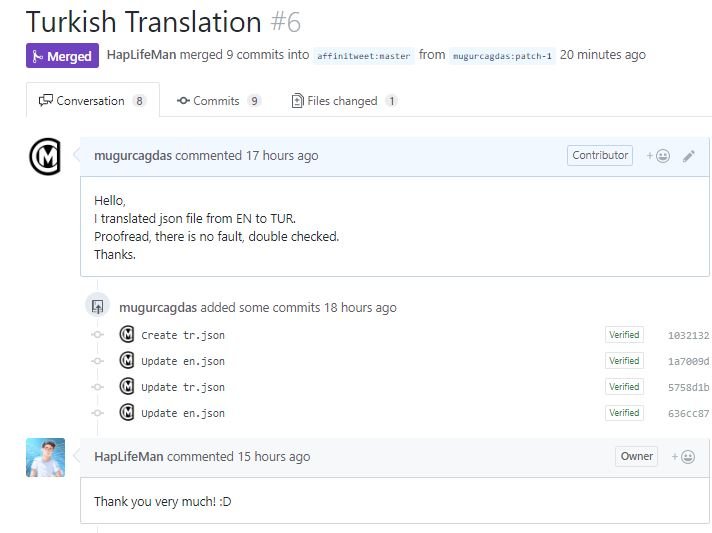712x533 pixels.
Task: Click the affinitweet:master branch label
Action: pos(364,56)
